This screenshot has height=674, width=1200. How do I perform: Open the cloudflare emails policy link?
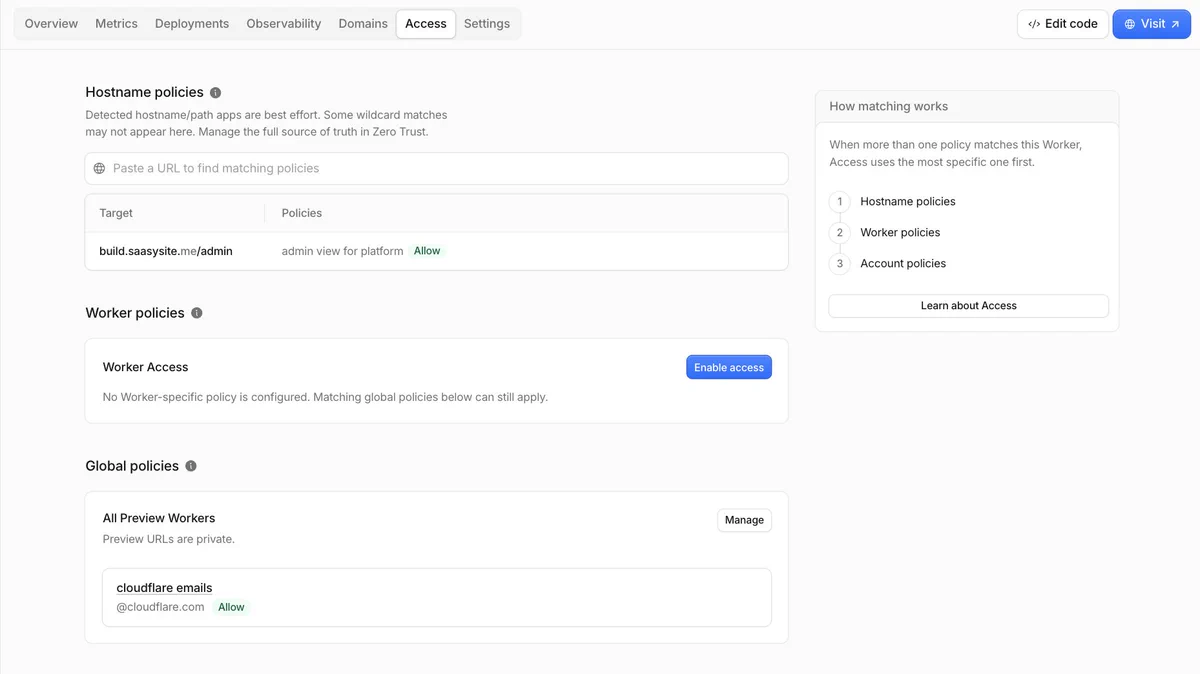164,588
